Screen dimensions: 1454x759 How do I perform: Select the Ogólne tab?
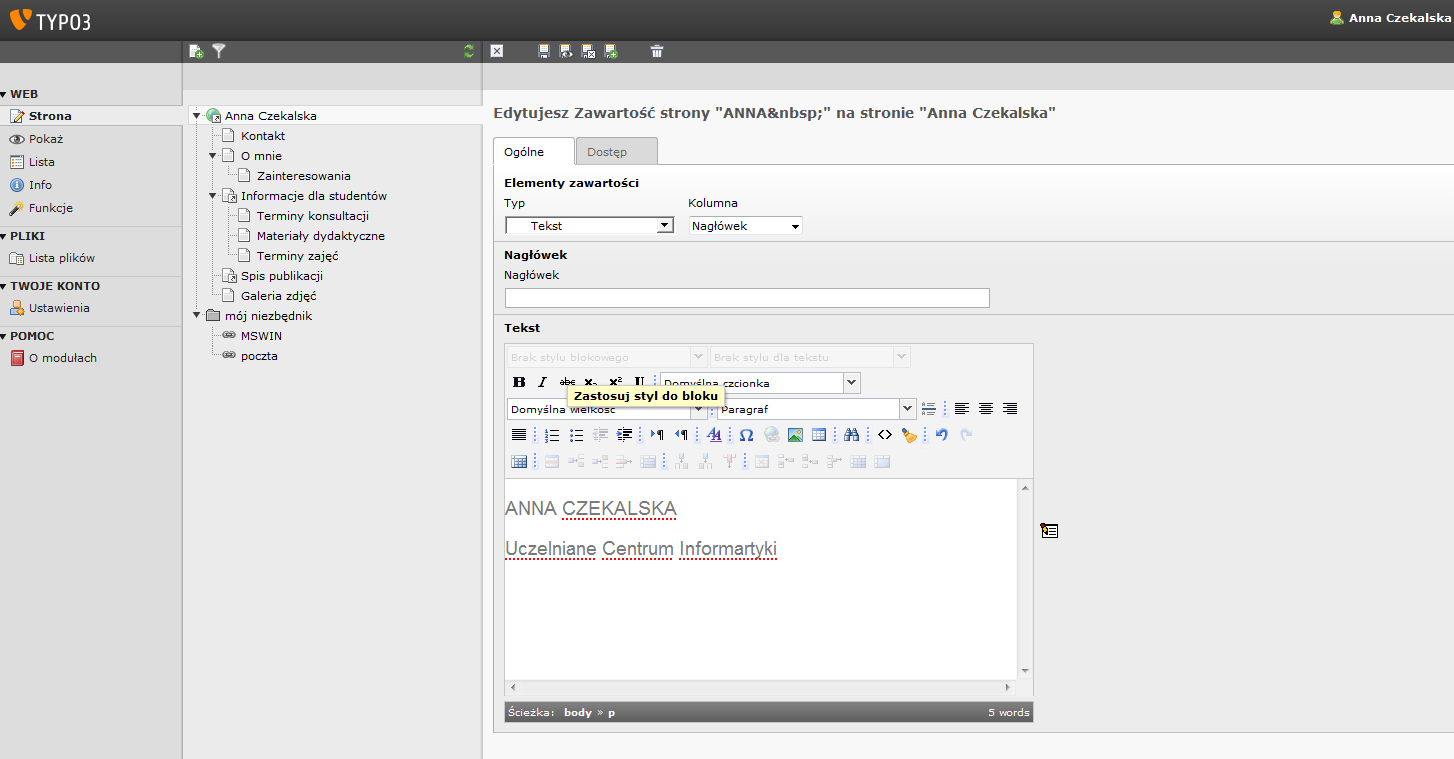534,152
